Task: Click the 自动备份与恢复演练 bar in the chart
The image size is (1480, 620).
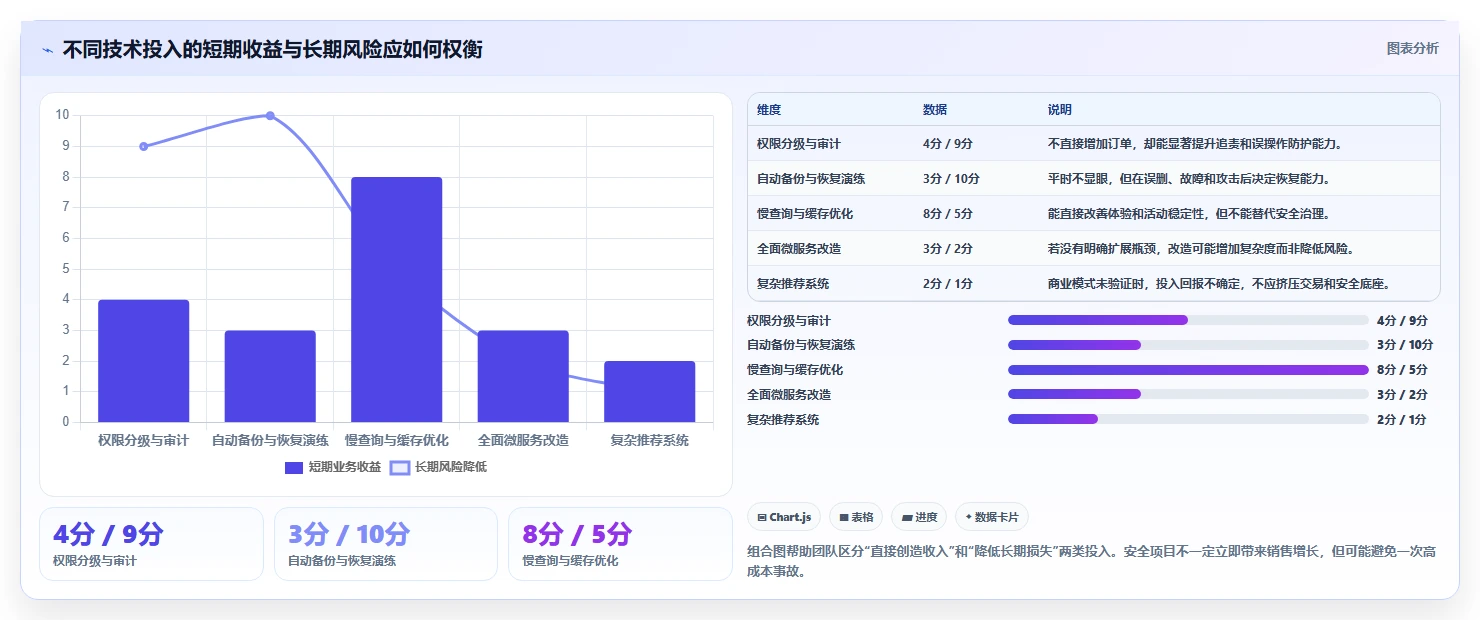Action: [x=270, y=376]
